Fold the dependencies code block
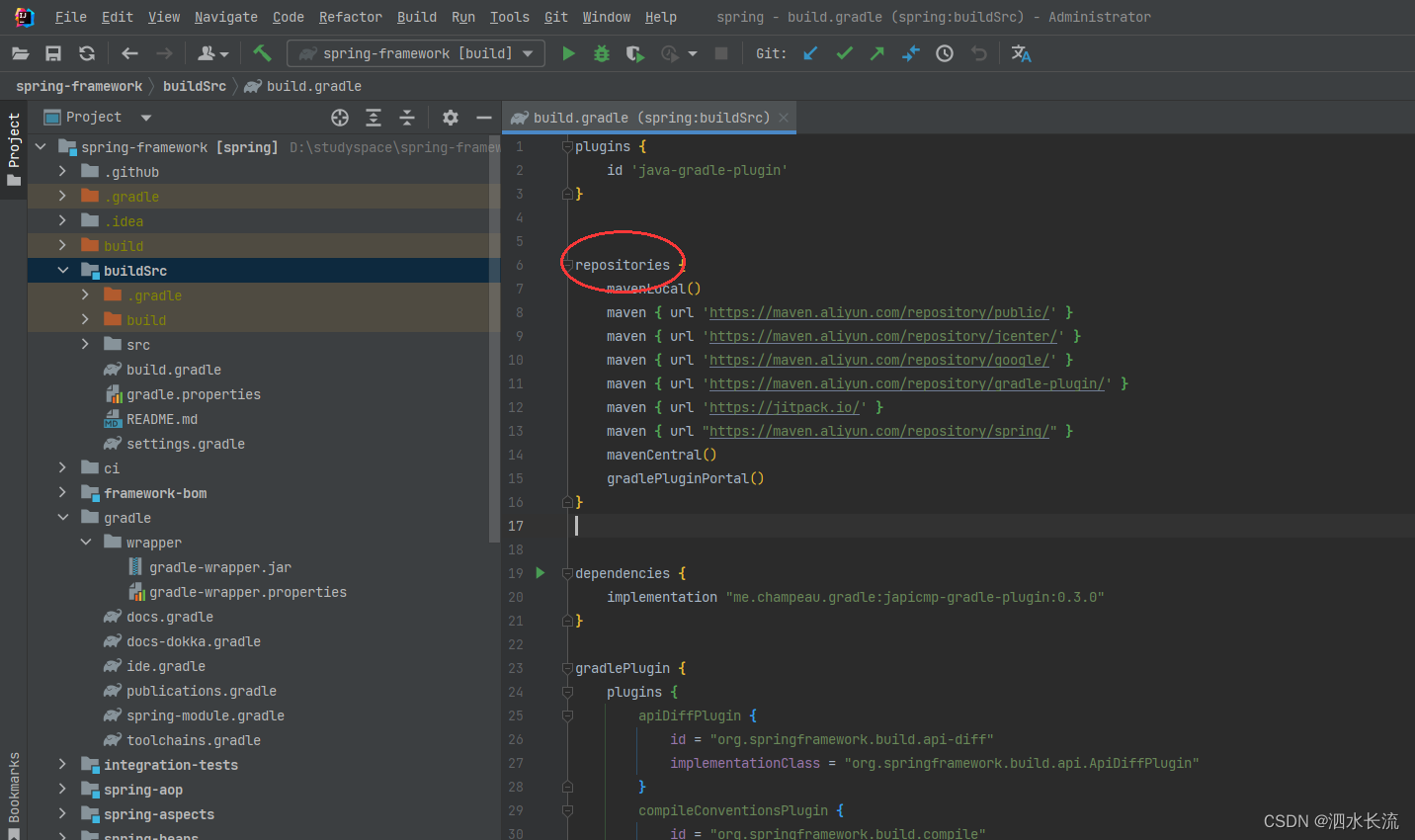The width and height of the screenshot is (1415, 840). [x=567, y=573]
